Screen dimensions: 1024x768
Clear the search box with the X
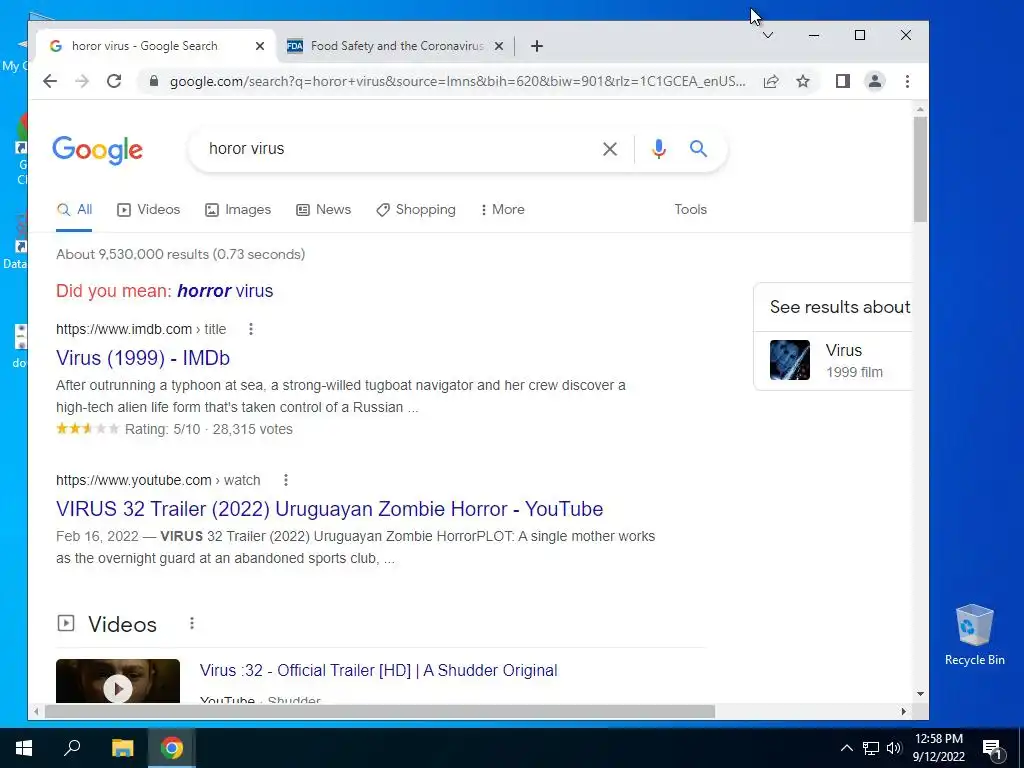tap(610, 149)
